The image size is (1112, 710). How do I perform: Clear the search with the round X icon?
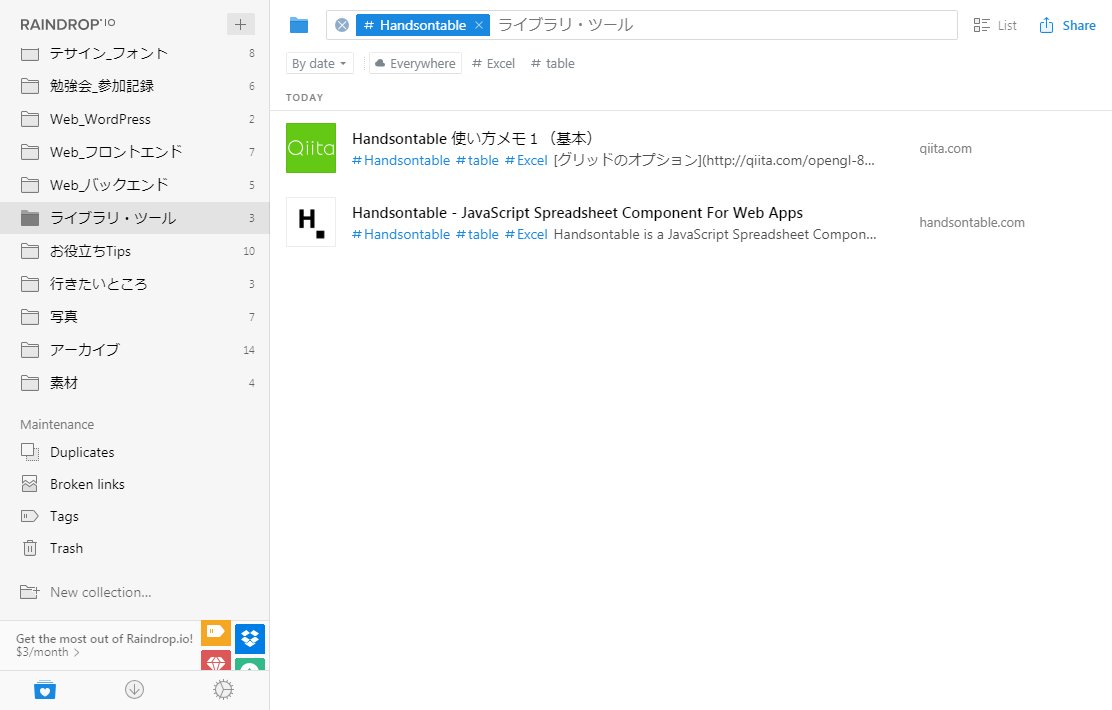342,26
